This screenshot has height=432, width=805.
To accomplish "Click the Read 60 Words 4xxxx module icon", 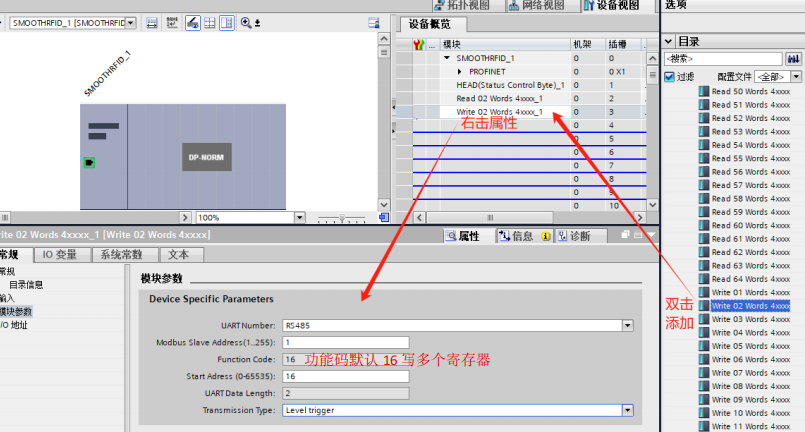I will coord(704,226).
